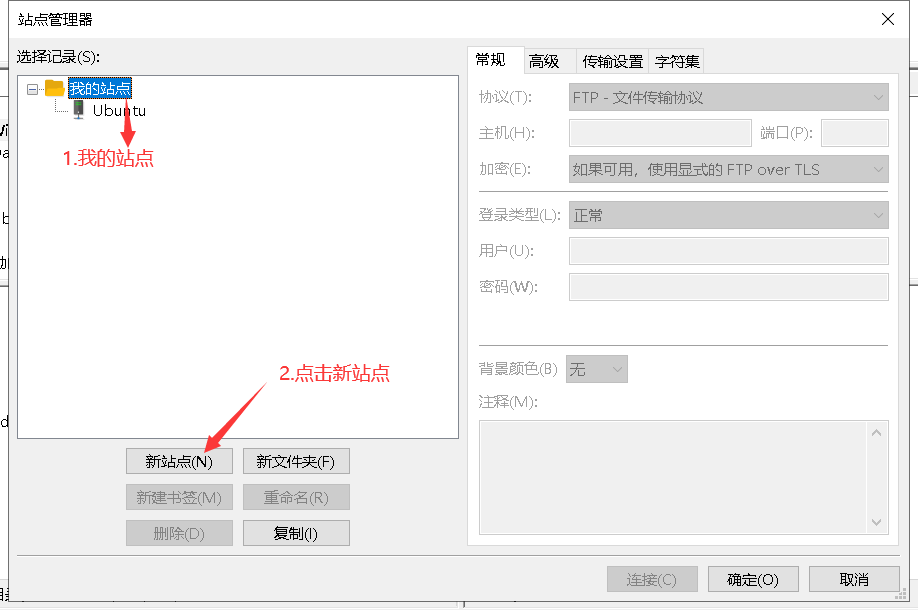918x610 pixels.
Task: Click the 复制(I) button
Action: (x=296, y=533)
